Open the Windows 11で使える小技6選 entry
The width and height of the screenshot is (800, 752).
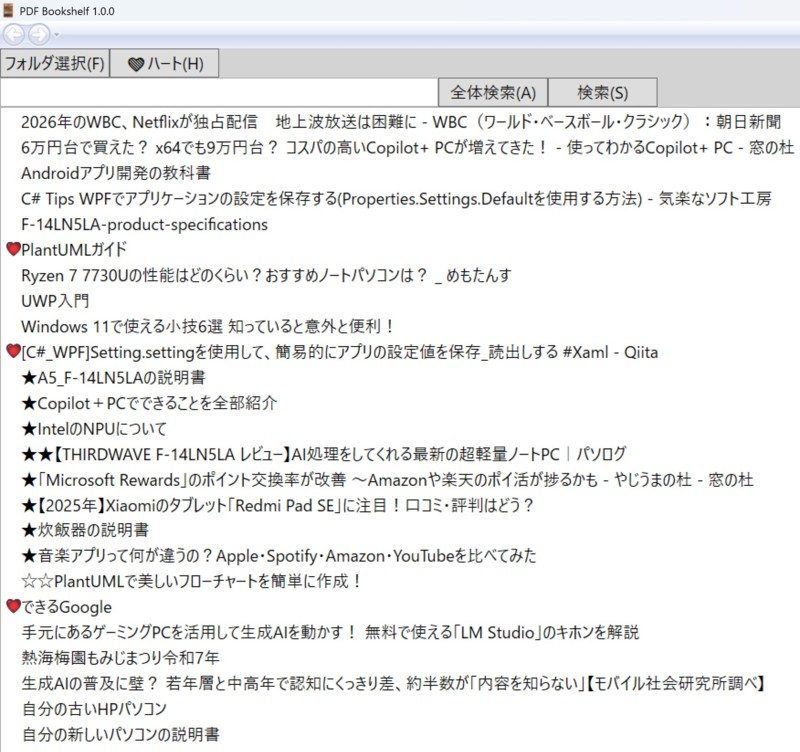[208, 326]
